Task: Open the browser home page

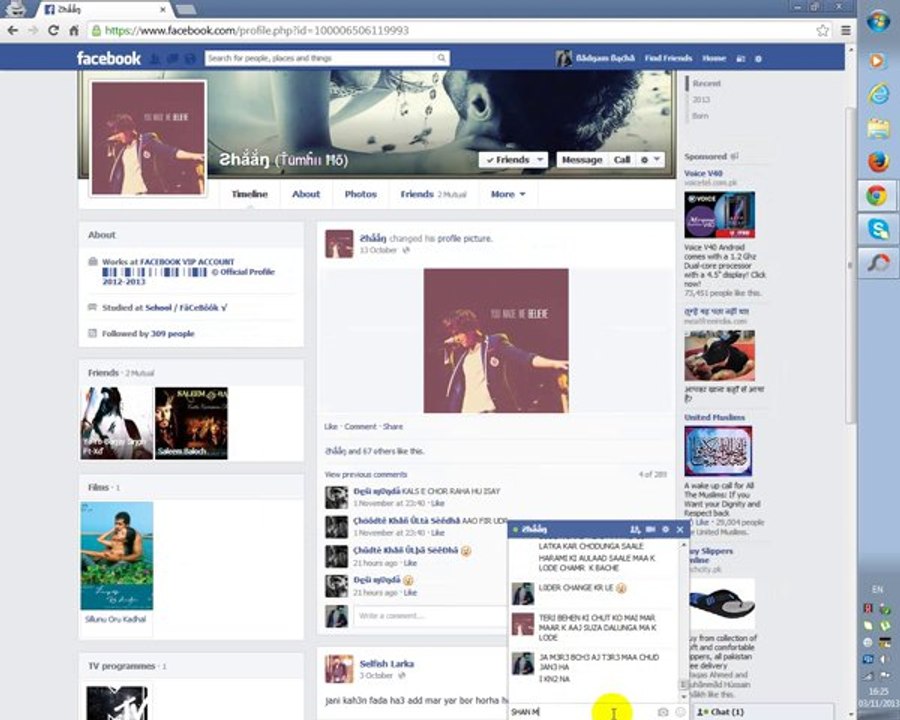Action: (73, 30)
